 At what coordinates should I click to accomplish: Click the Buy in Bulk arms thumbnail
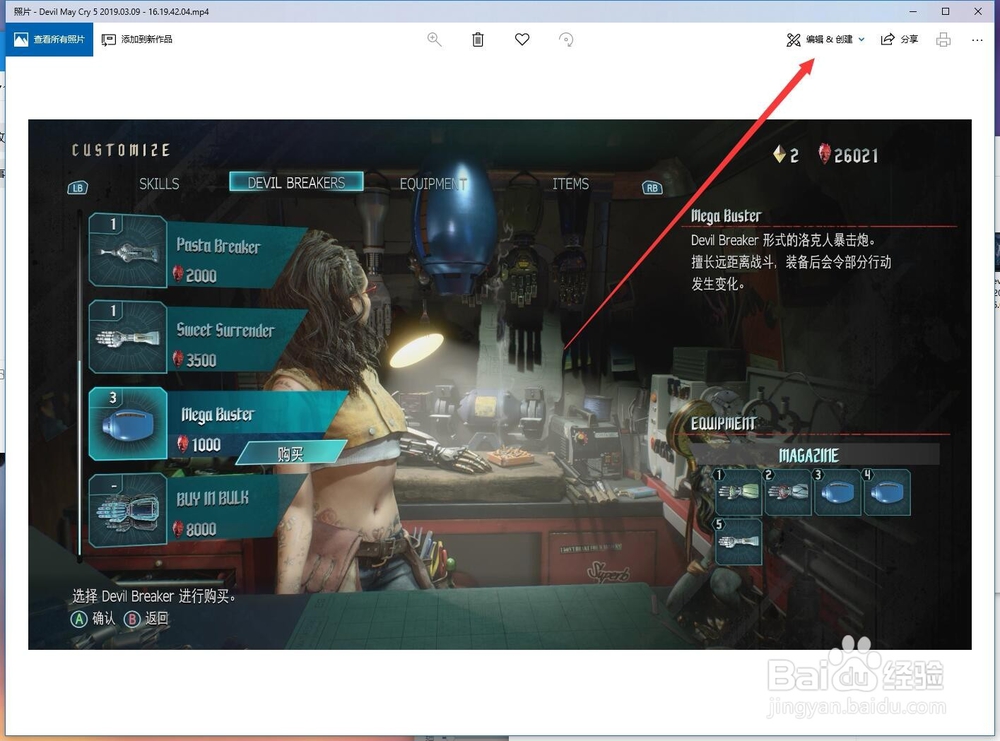[x=128, y=511]
